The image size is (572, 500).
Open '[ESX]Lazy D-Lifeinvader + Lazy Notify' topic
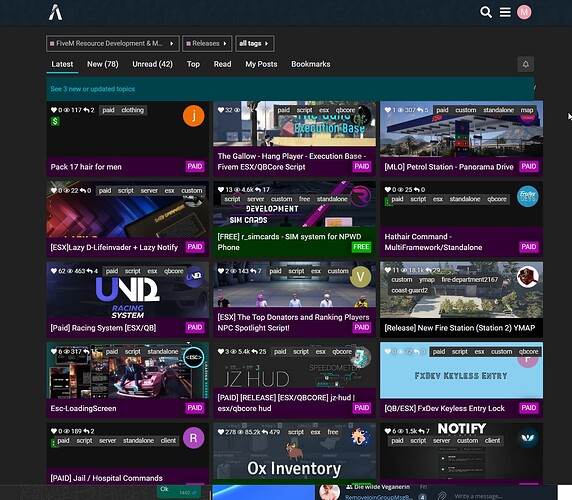pyautogui.click(x=114, y=247)
